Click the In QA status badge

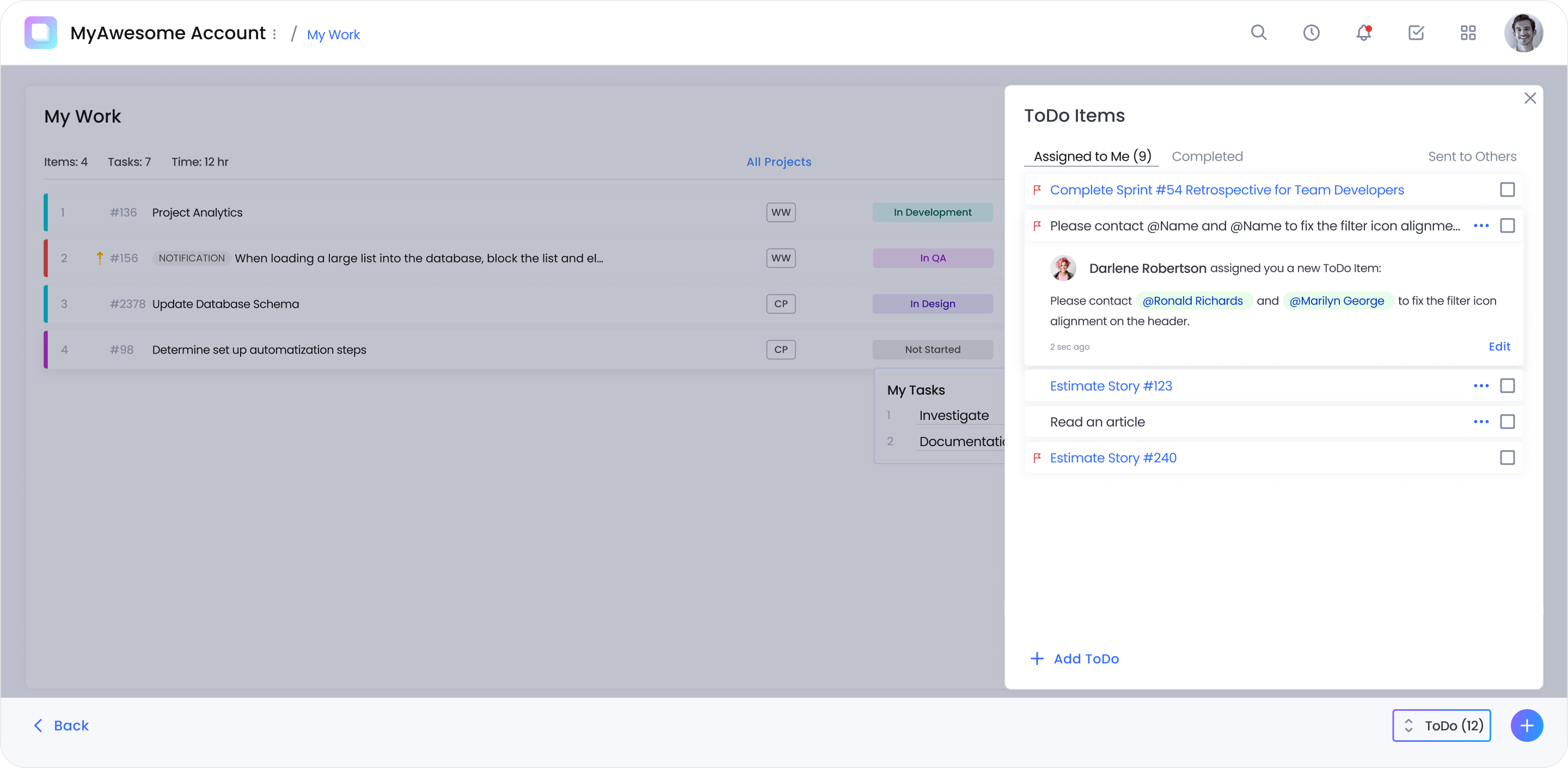point(933,258)
